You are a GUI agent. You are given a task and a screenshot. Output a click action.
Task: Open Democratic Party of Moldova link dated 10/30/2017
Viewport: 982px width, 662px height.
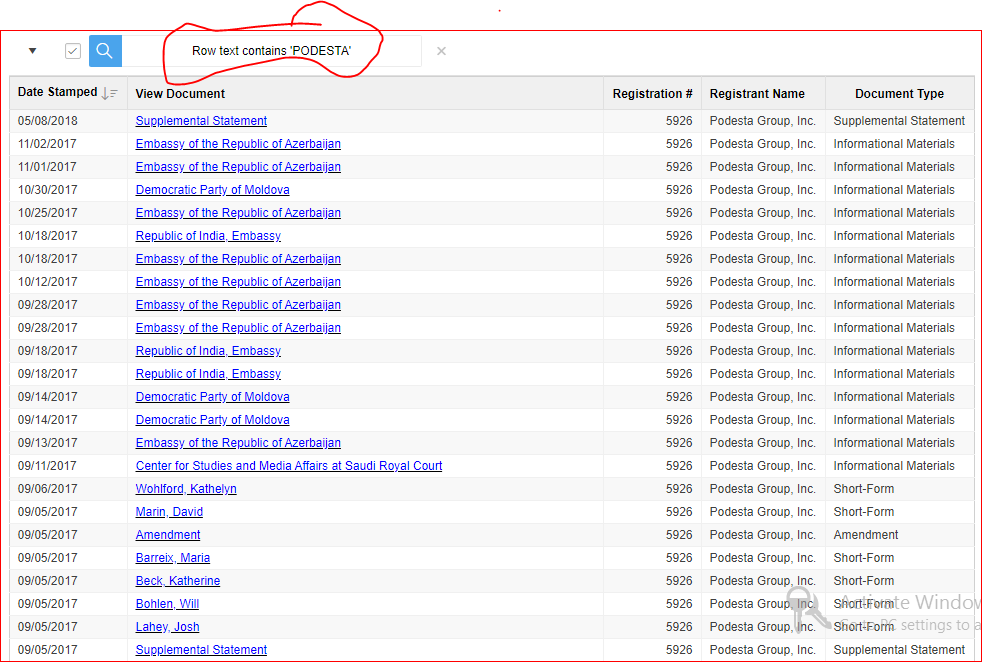click(212, 190)
